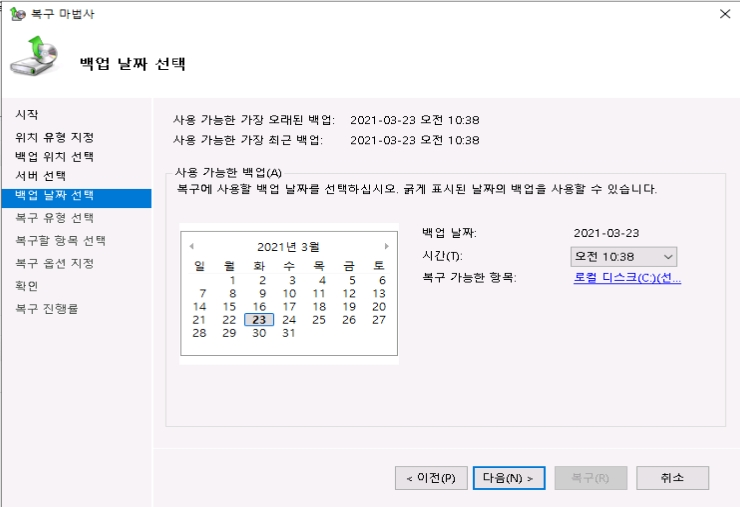
Task: Select March 19 in calendar
Action: click(x=349, y=306)
